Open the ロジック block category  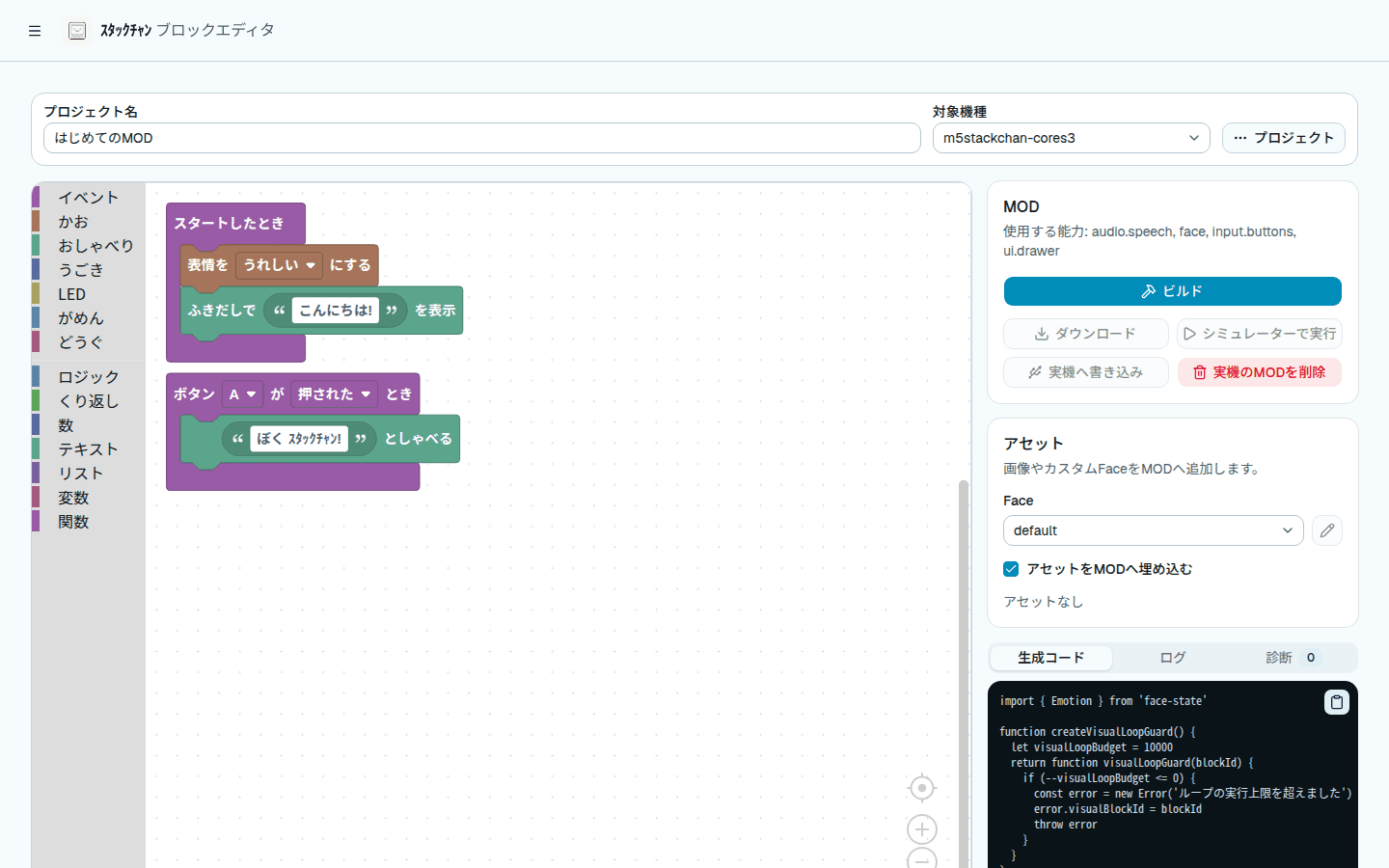pos(88,377)
